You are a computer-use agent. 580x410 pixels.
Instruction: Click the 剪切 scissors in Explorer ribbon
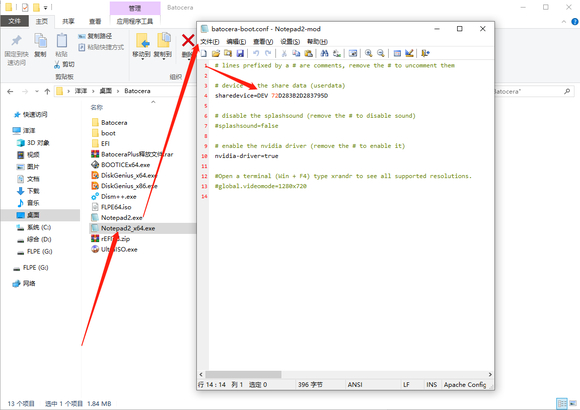click(x=64, y=64)
